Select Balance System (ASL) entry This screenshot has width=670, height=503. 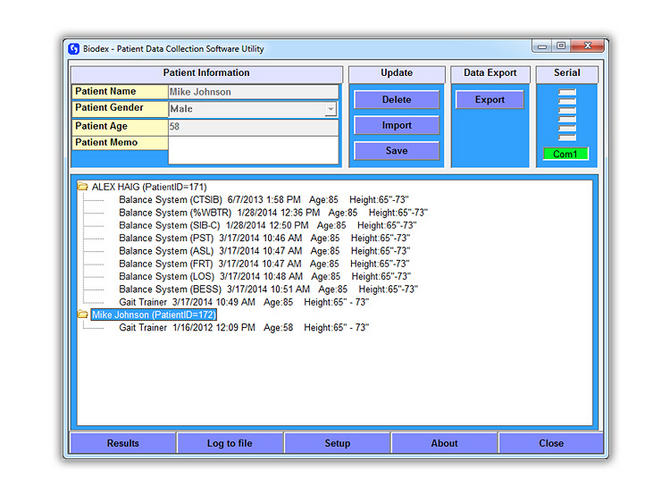click(264, 251)
